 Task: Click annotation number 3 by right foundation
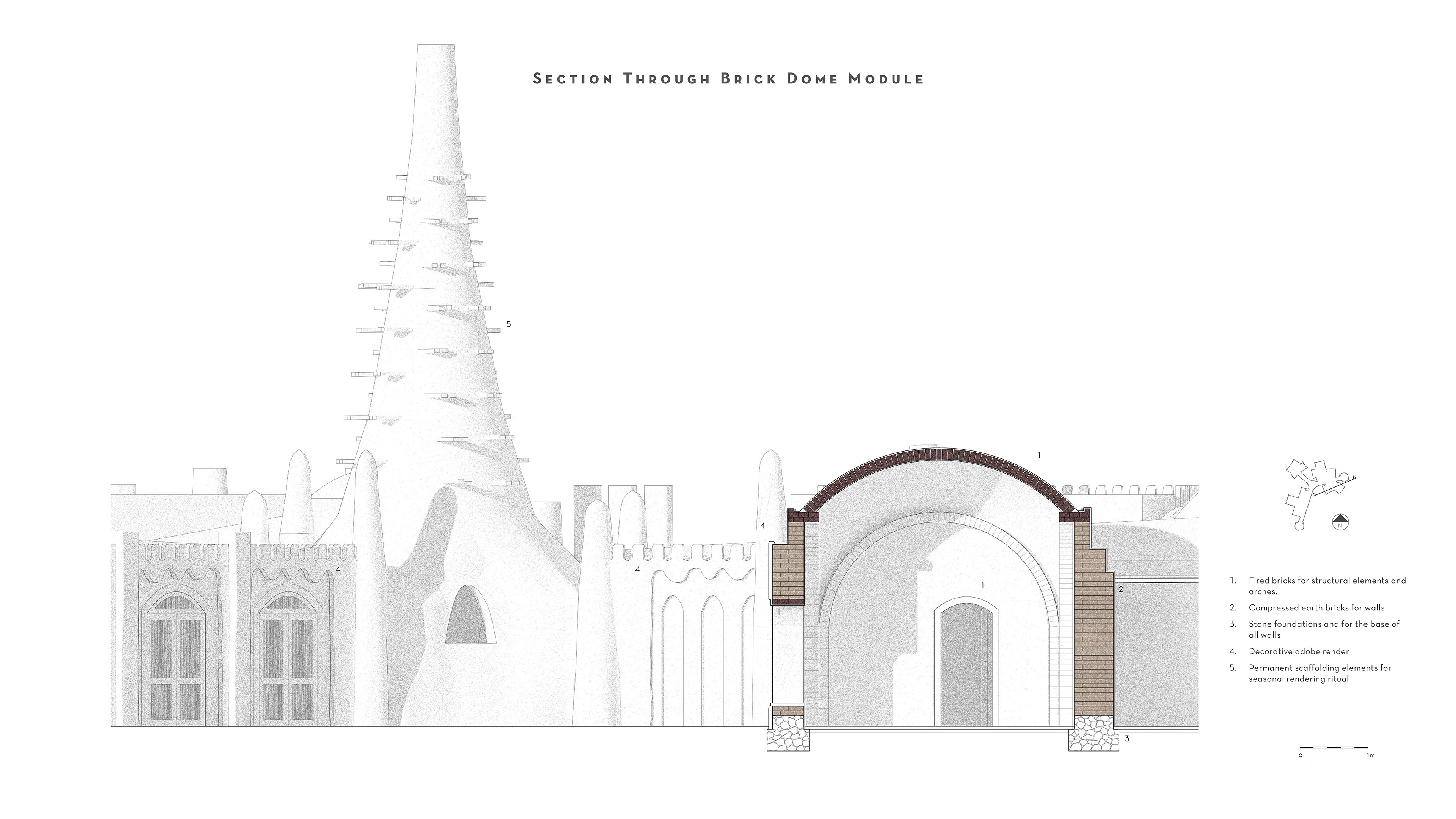coord(1127,738)
